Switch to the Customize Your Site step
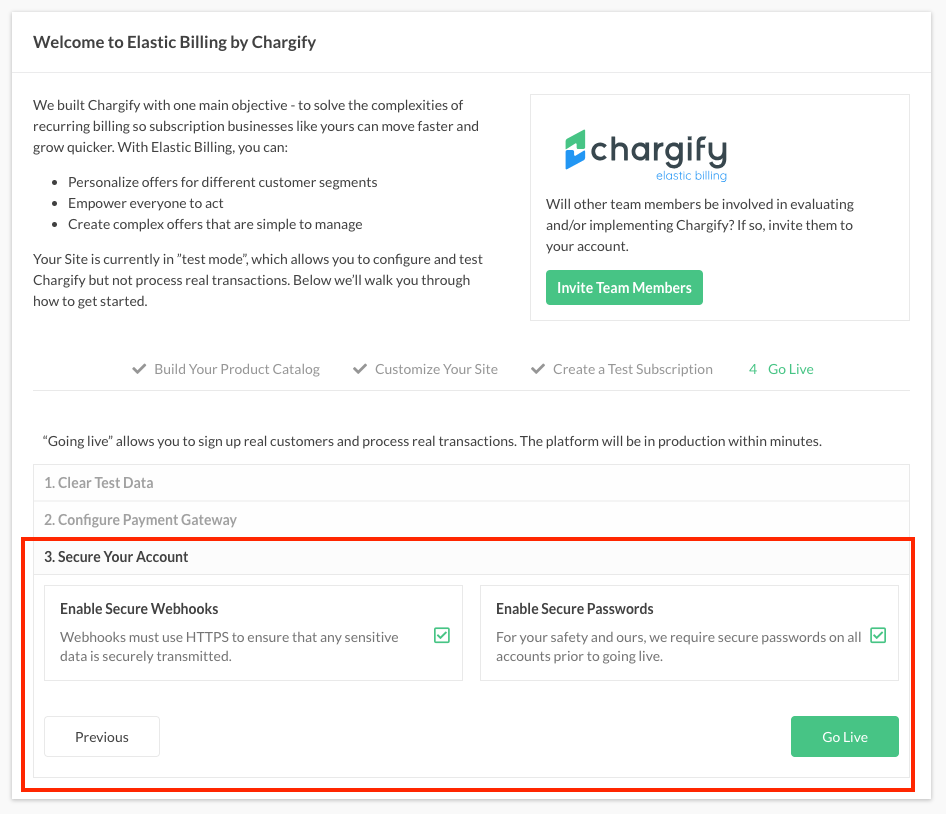 pos(436,369)
